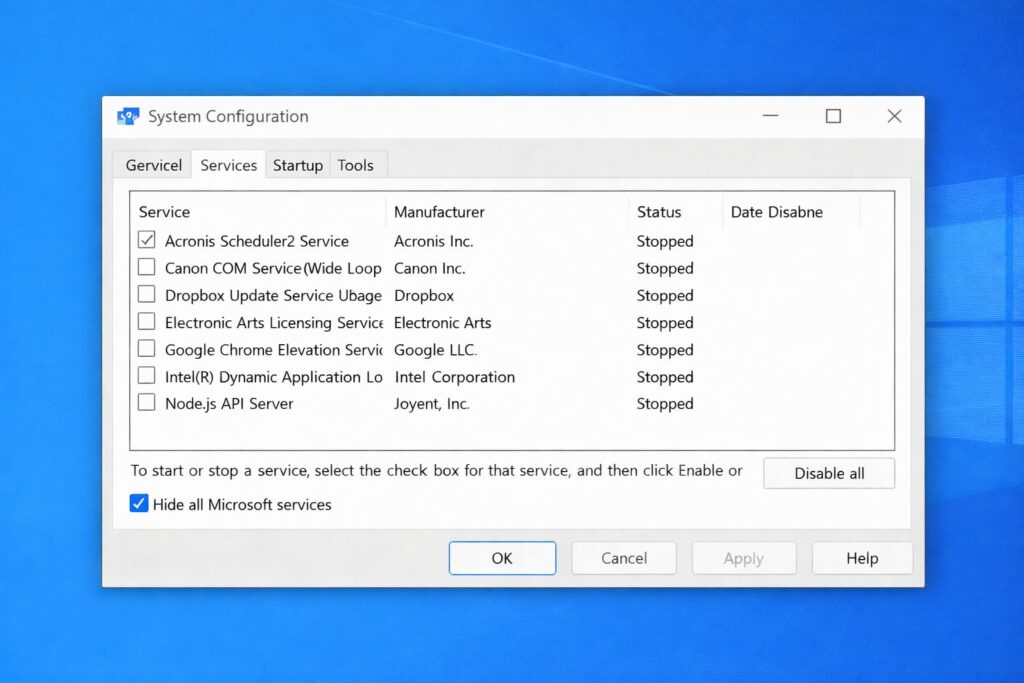The height and width of the screenshot is (683, 1024).
Task: Switch to the Startup tab
Action: (x=298, y=165)
